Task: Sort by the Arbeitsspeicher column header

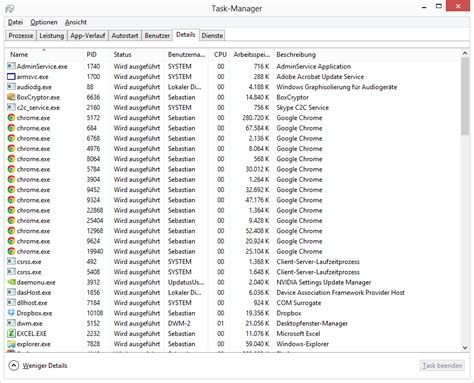Action: tap(252, 54)
